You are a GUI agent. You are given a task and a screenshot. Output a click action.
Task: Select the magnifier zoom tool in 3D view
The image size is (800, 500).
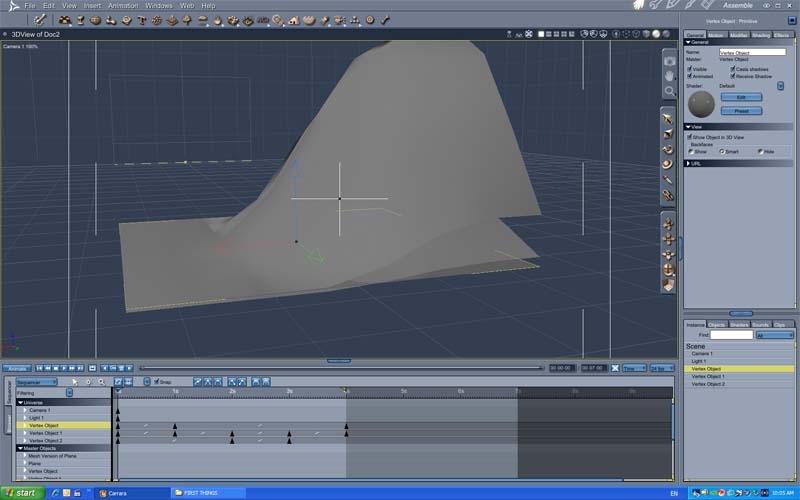(669, 91)
